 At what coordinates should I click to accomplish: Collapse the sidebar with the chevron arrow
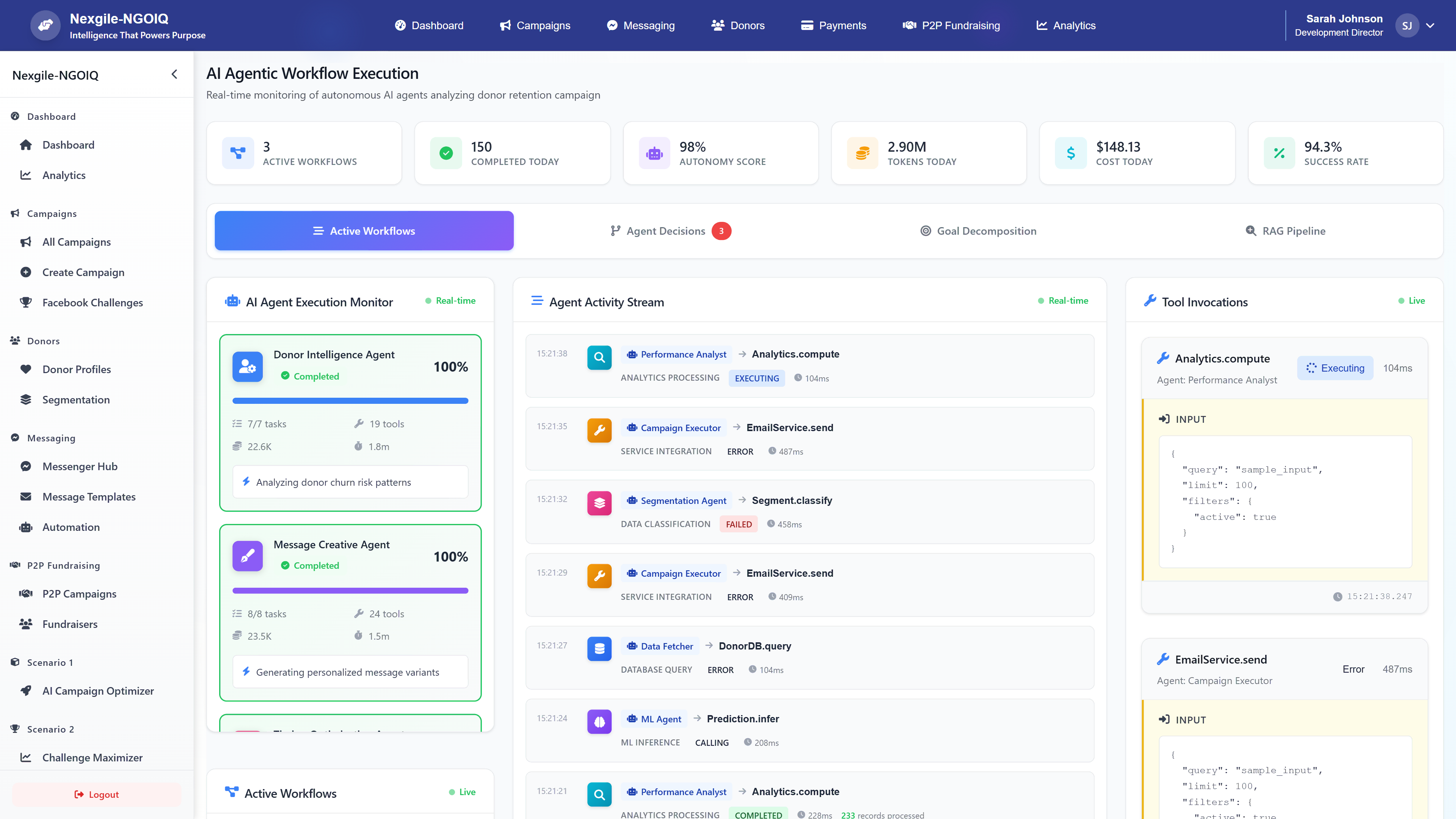[x=174, y=75]
